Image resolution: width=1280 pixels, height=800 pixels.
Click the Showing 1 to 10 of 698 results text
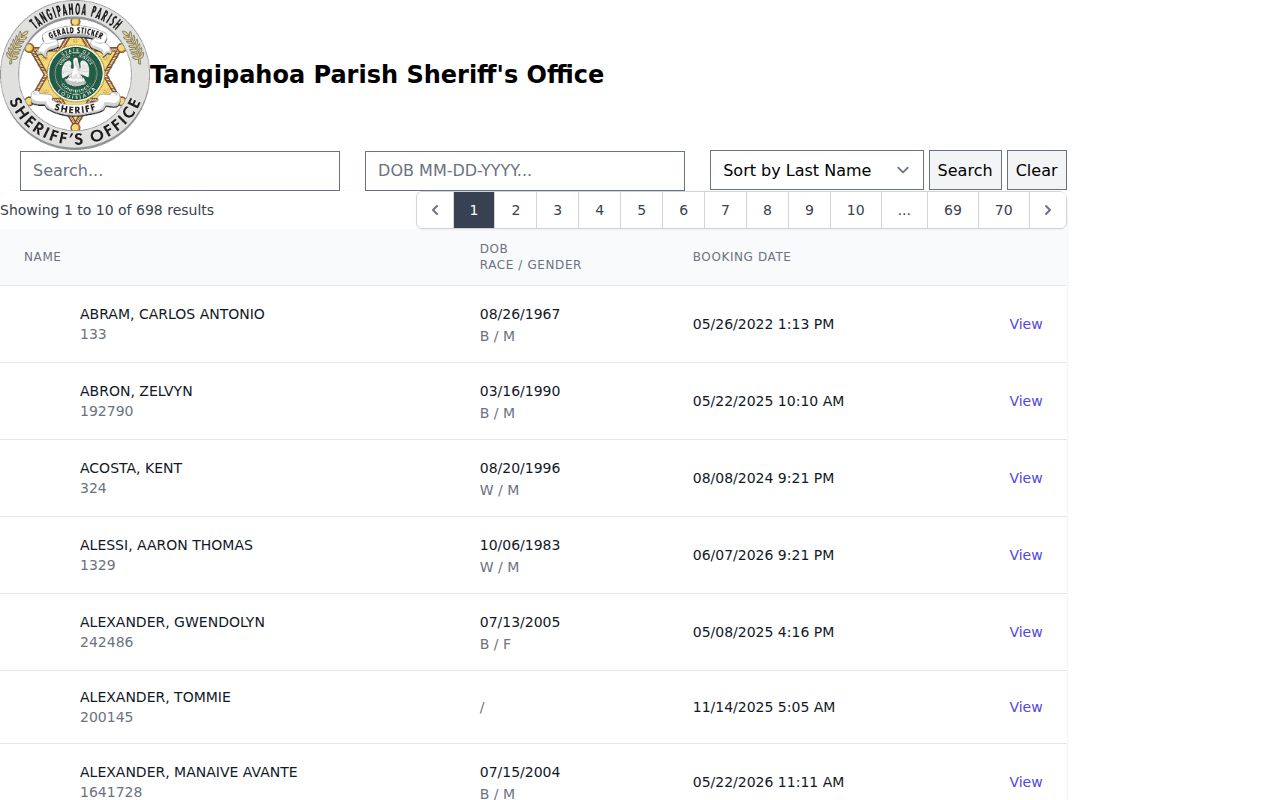107,210
